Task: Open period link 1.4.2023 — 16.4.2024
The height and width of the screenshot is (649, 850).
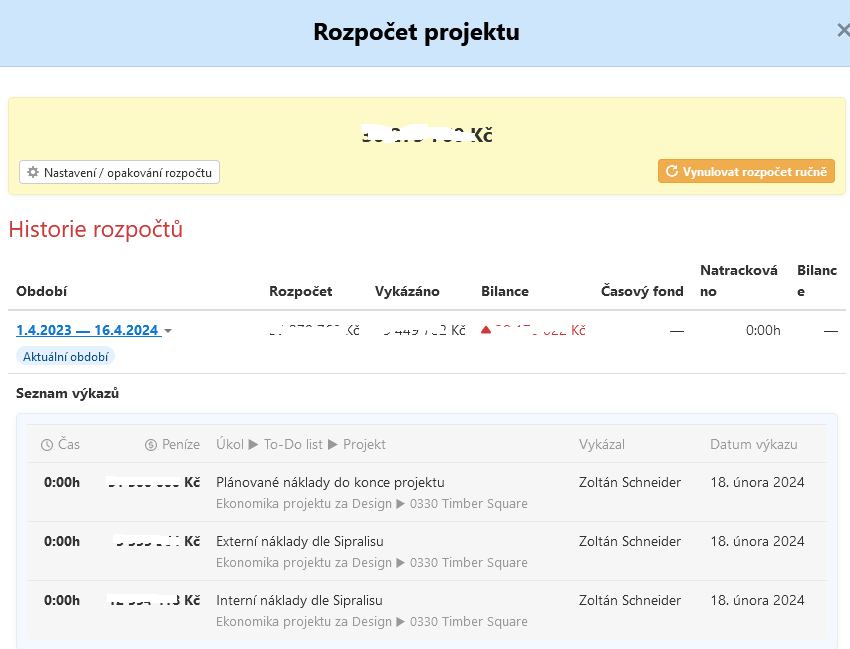Action: click(89, 330)
